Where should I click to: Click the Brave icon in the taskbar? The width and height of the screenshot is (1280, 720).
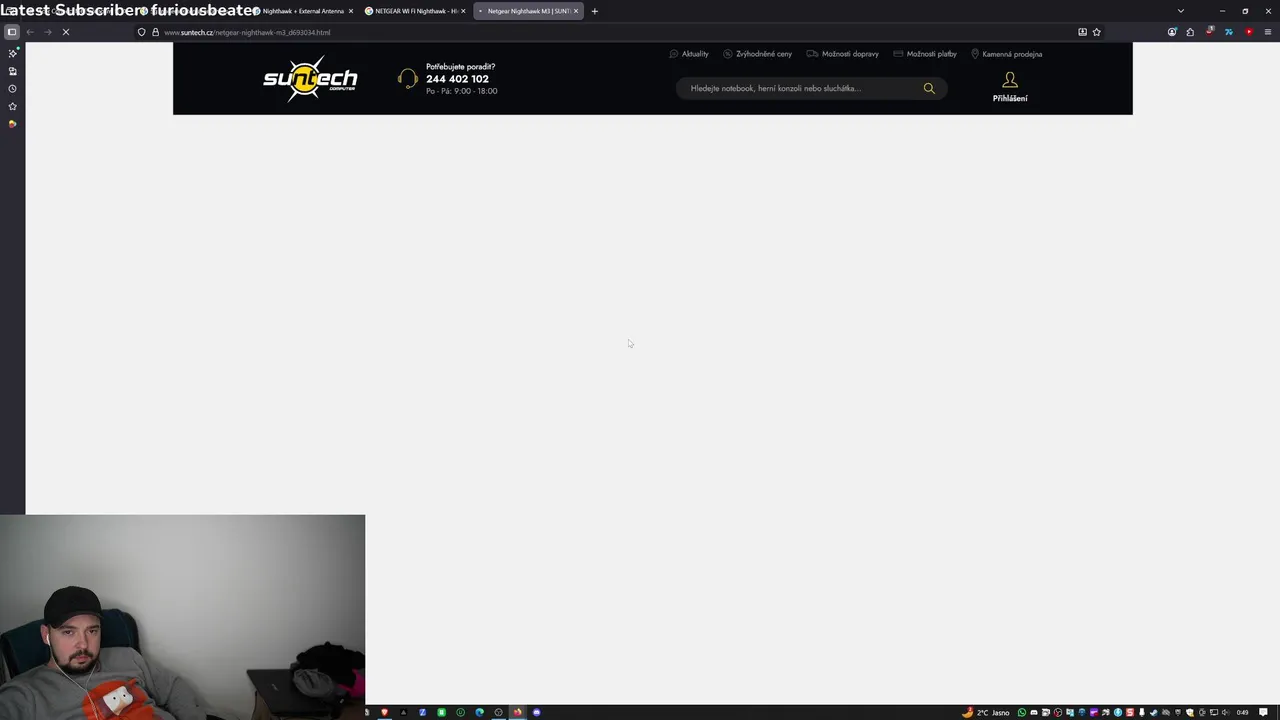pos(384,712)
